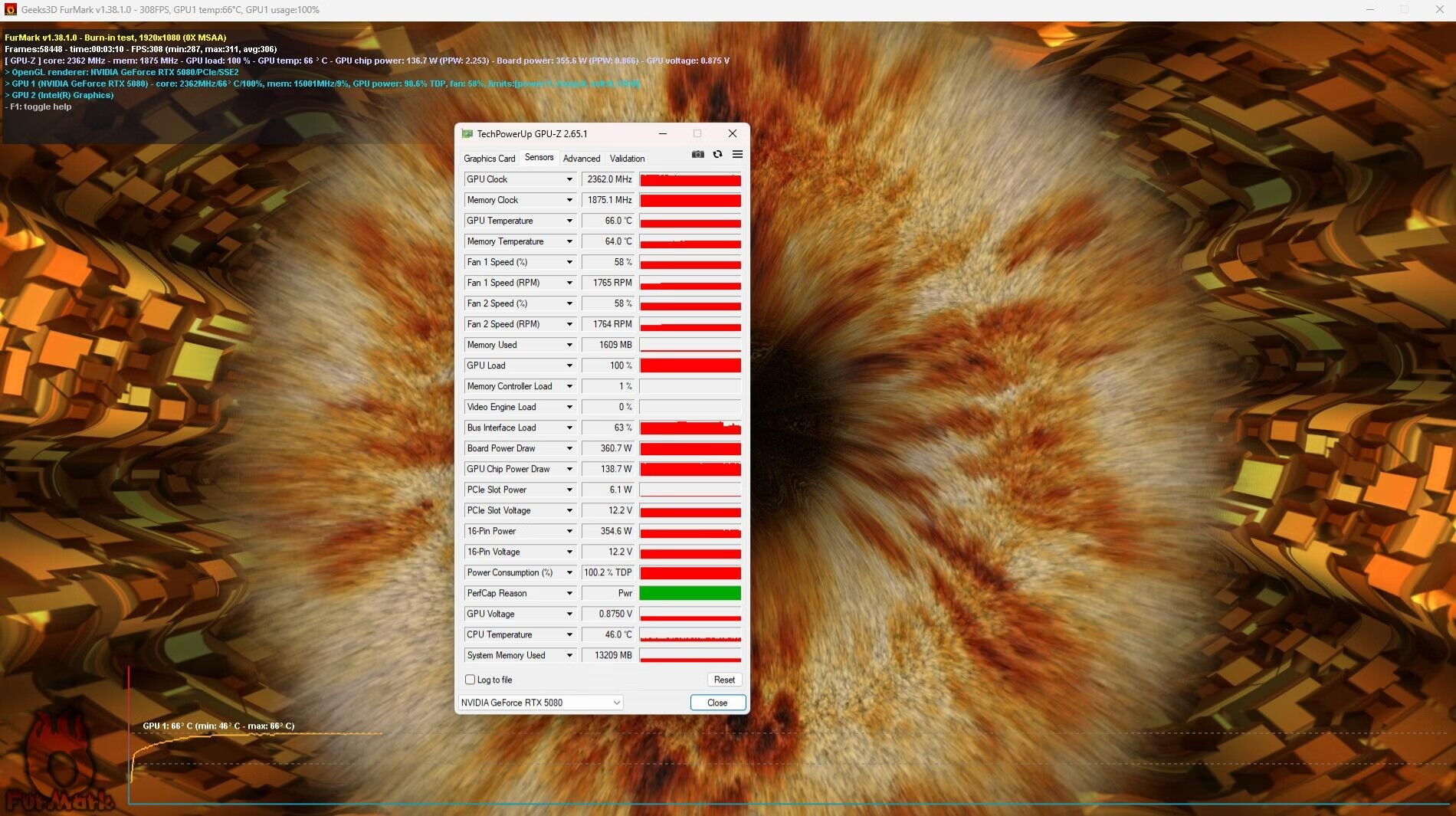Open the NVIDIA GeForce RTX 5080 selector
This screenshot has height=816, width=1456.
coord(540,703)
